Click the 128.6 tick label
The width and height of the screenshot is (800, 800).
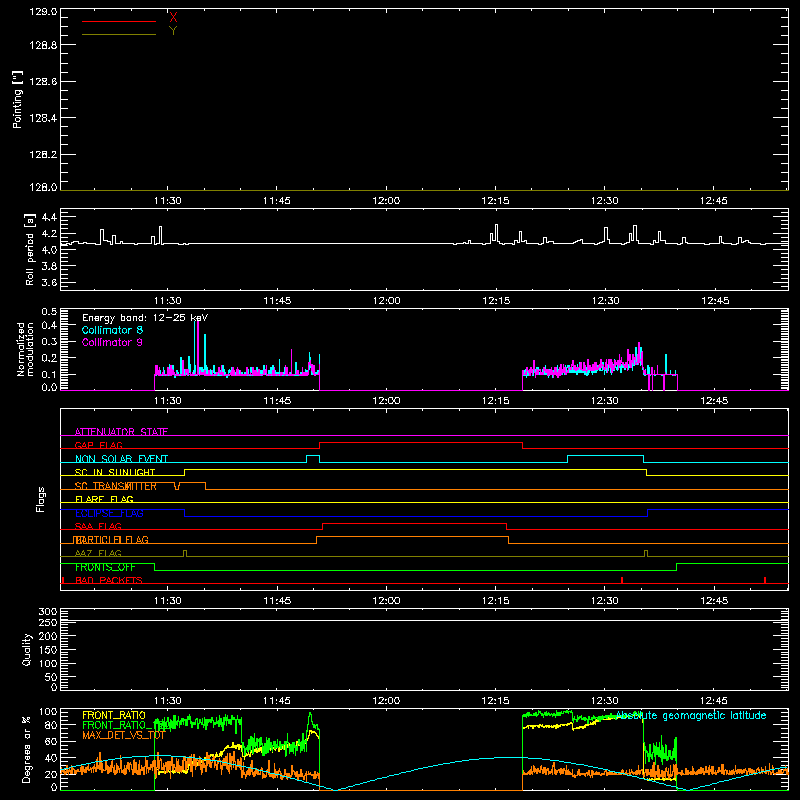tap(43, 82)
